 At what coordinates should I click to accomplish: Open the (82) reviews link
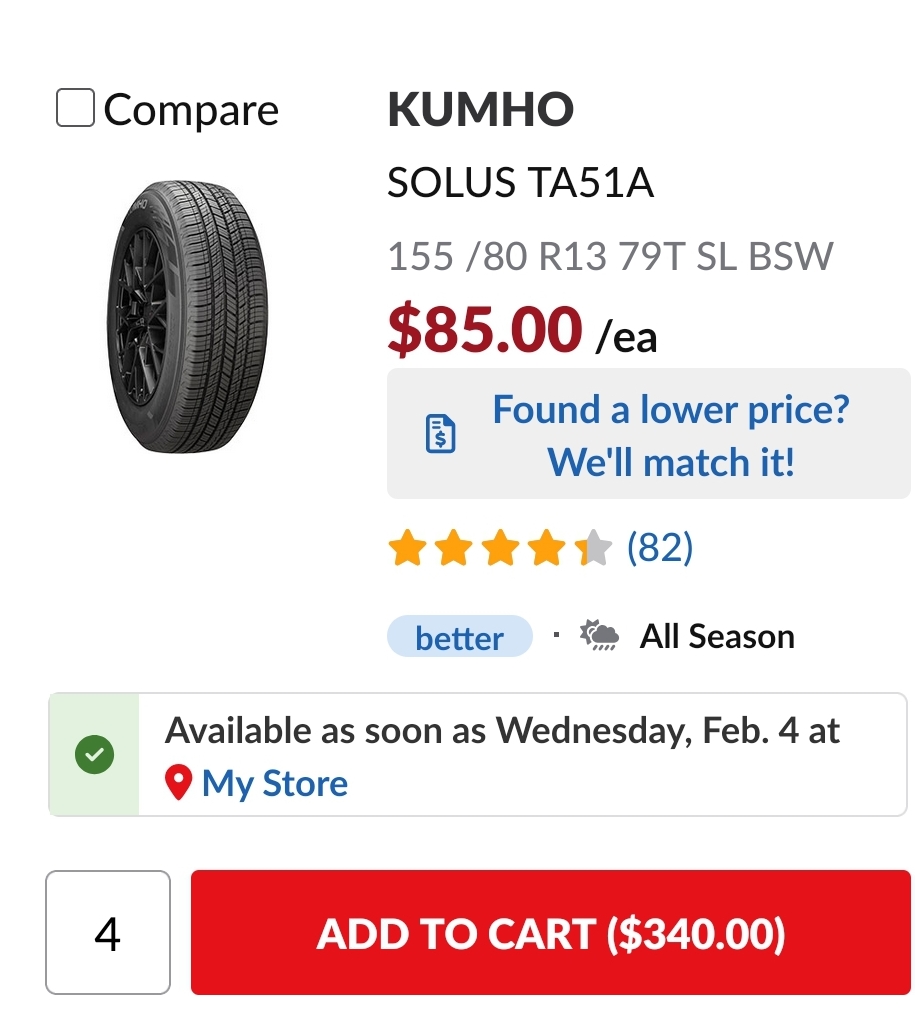click(659, 548)
